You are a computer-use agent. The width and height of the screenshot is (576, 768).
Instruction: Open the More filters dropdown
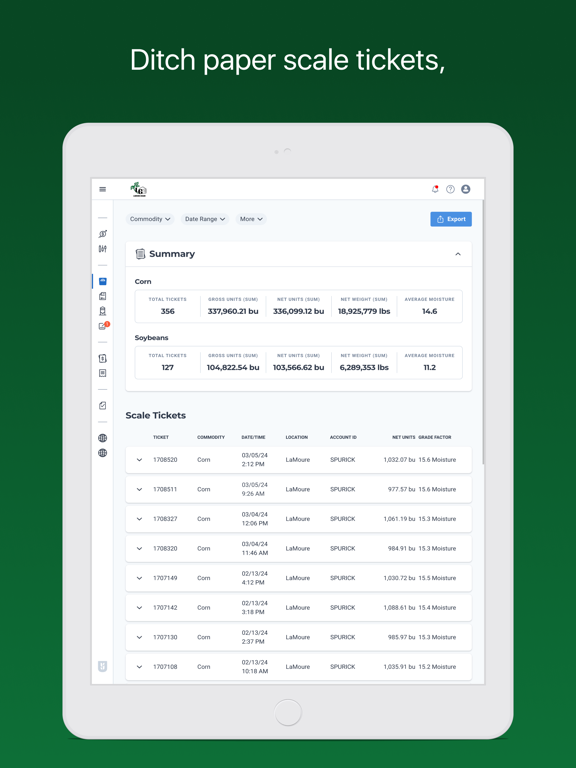pos(251,219)
